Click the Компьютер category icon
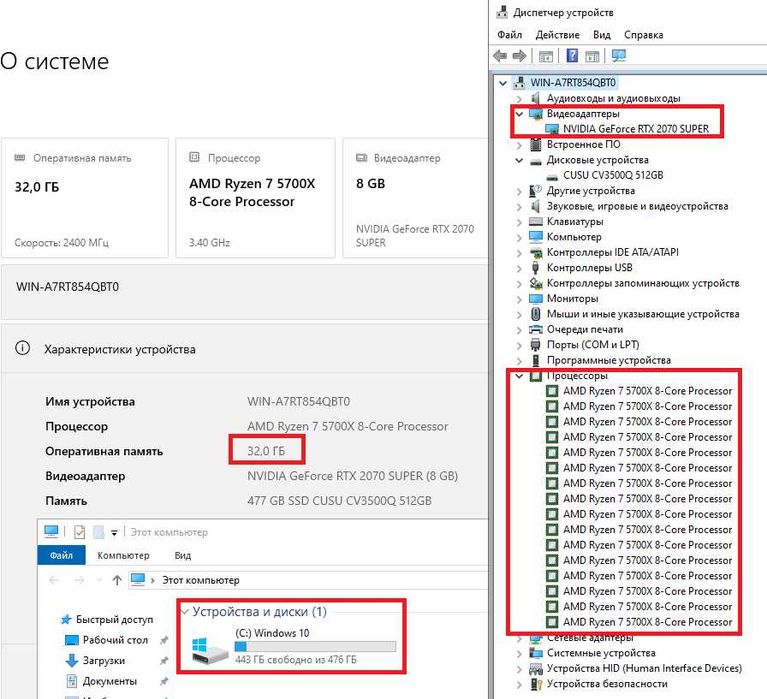 pos(536,237)
